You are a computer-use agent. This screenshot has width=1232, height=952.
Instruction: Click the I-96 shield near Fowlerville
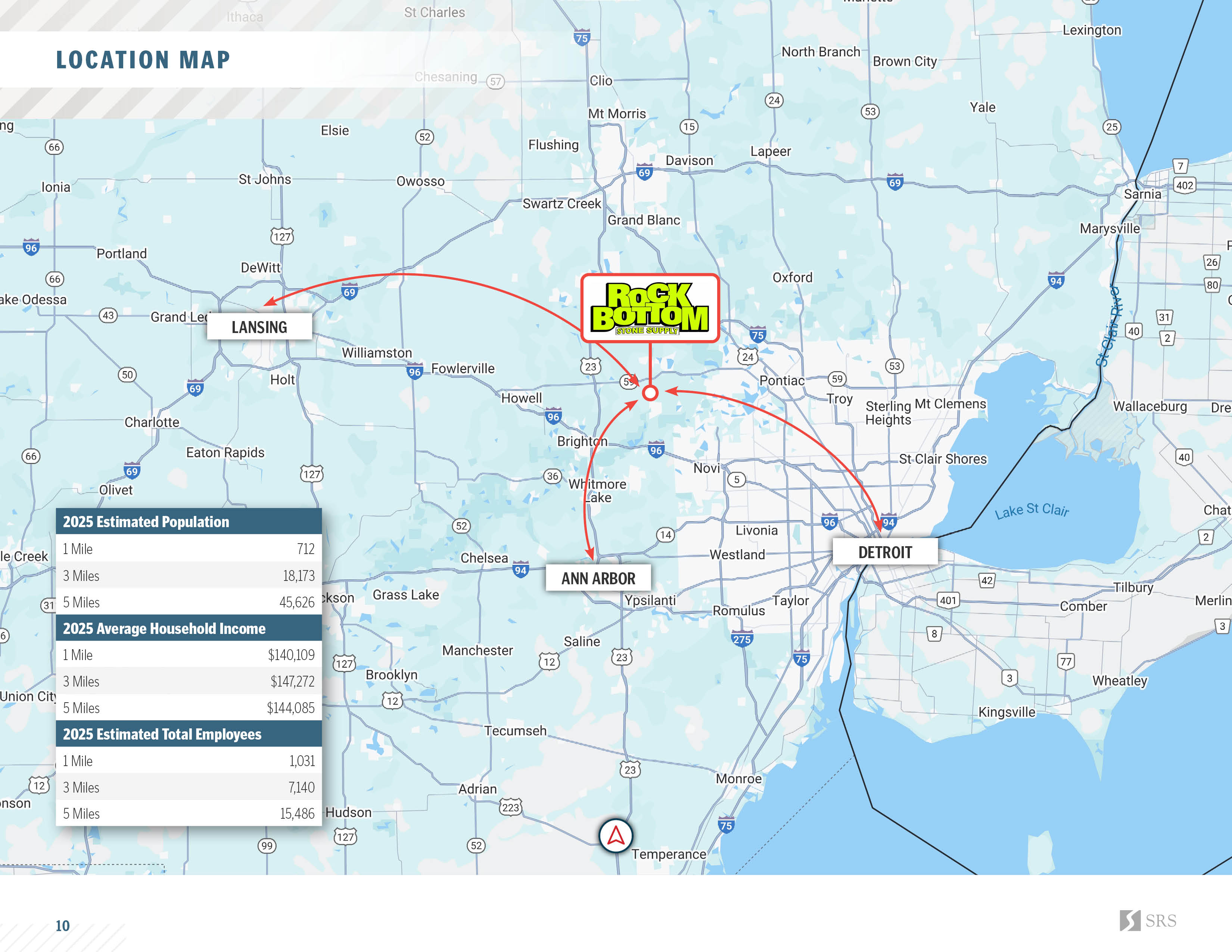click(x=415, y=371)
